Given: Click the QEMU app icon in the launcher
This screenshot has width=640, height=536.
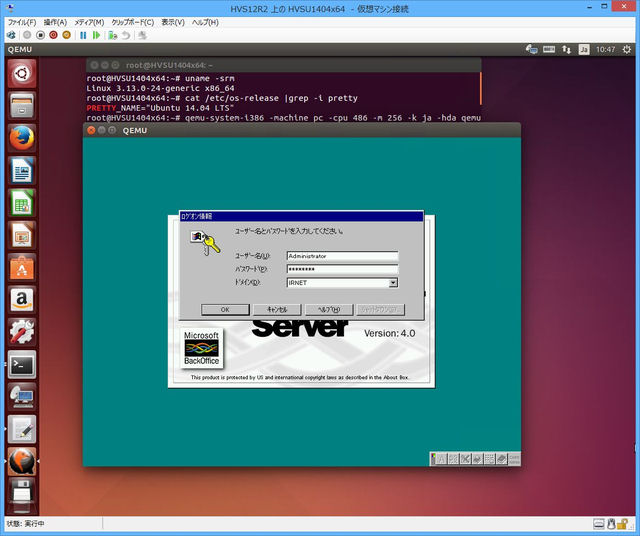Looking at the screenshot, I should point(22,461).
